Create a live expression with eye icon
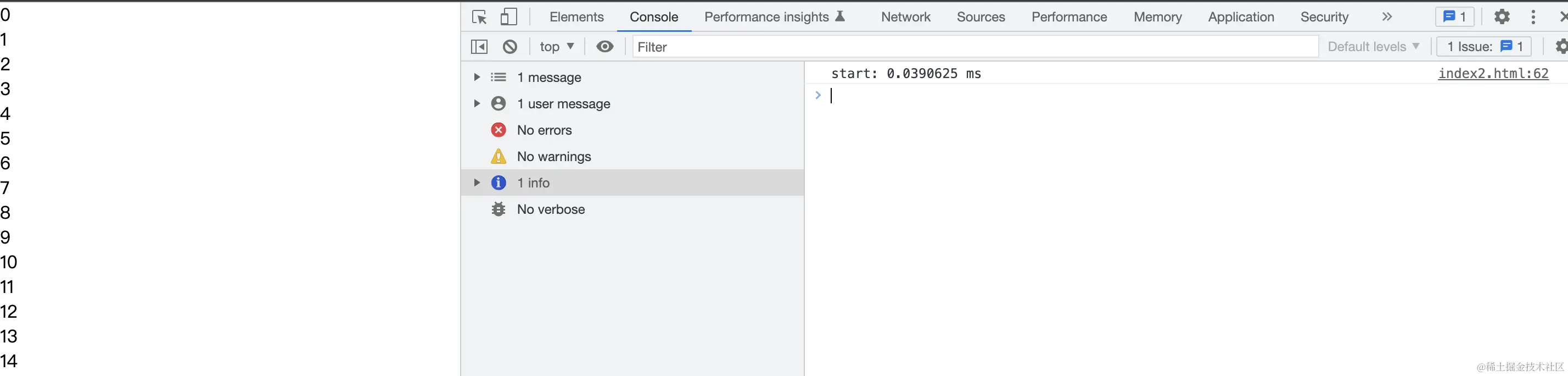This screenshot has height=376, width=1568. (x=604, y=47)
